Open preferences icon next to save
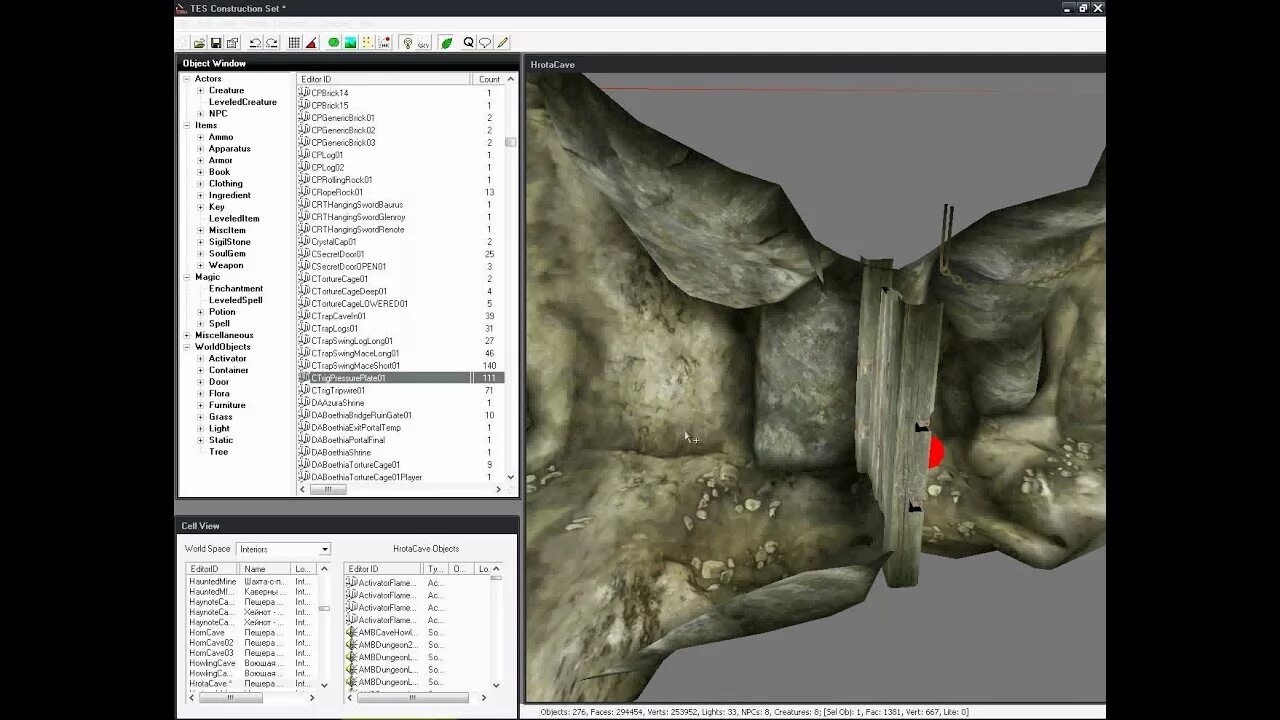 pyautogui.click(x=232, y=43)
